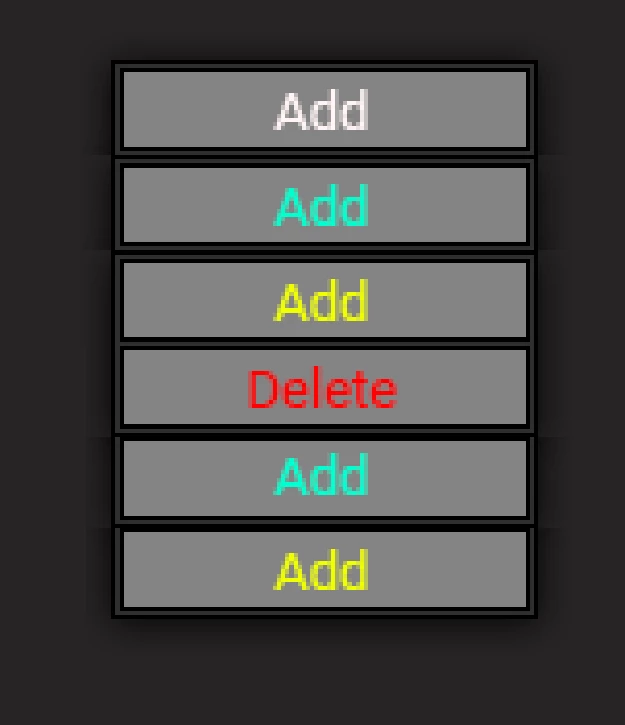This screenshot has height=725, width=625.
Task: Select the cyan Add button beneath Delete
Action: coord(325,478)
